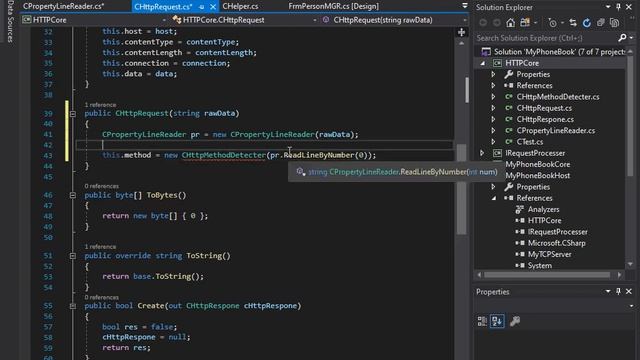Close the CHttpRequest.cs tab
The image size is (640, 360).
213,7
